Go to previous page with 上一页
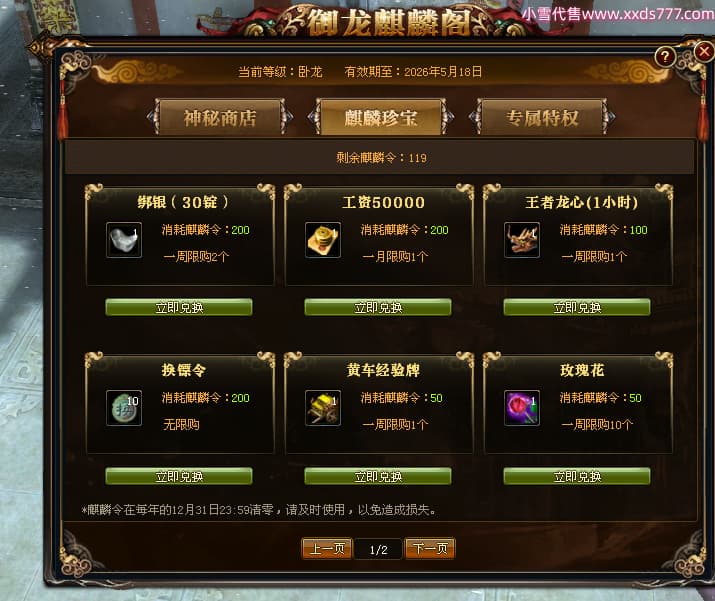This screenshot has width=715, height=601. coord(326,548)
